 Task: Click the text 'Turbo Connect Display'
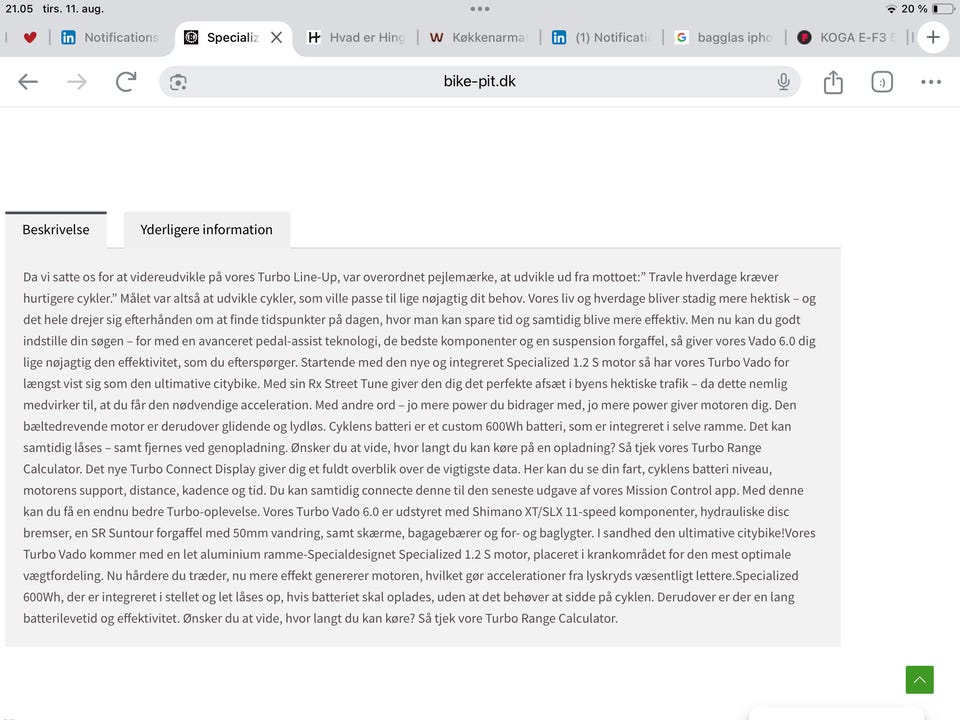point(193,469)
